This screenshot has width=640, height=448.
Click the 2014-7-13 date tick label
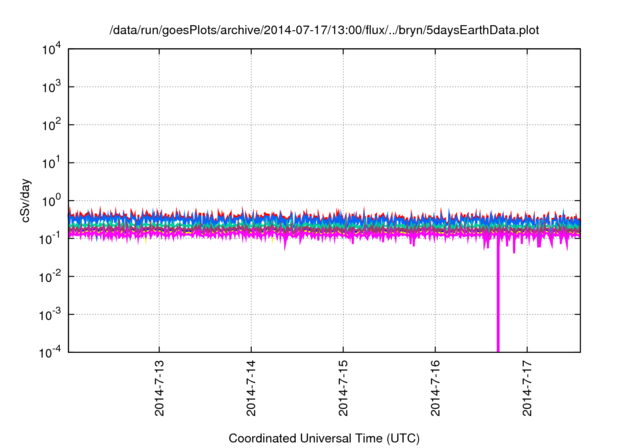[159, 388]
